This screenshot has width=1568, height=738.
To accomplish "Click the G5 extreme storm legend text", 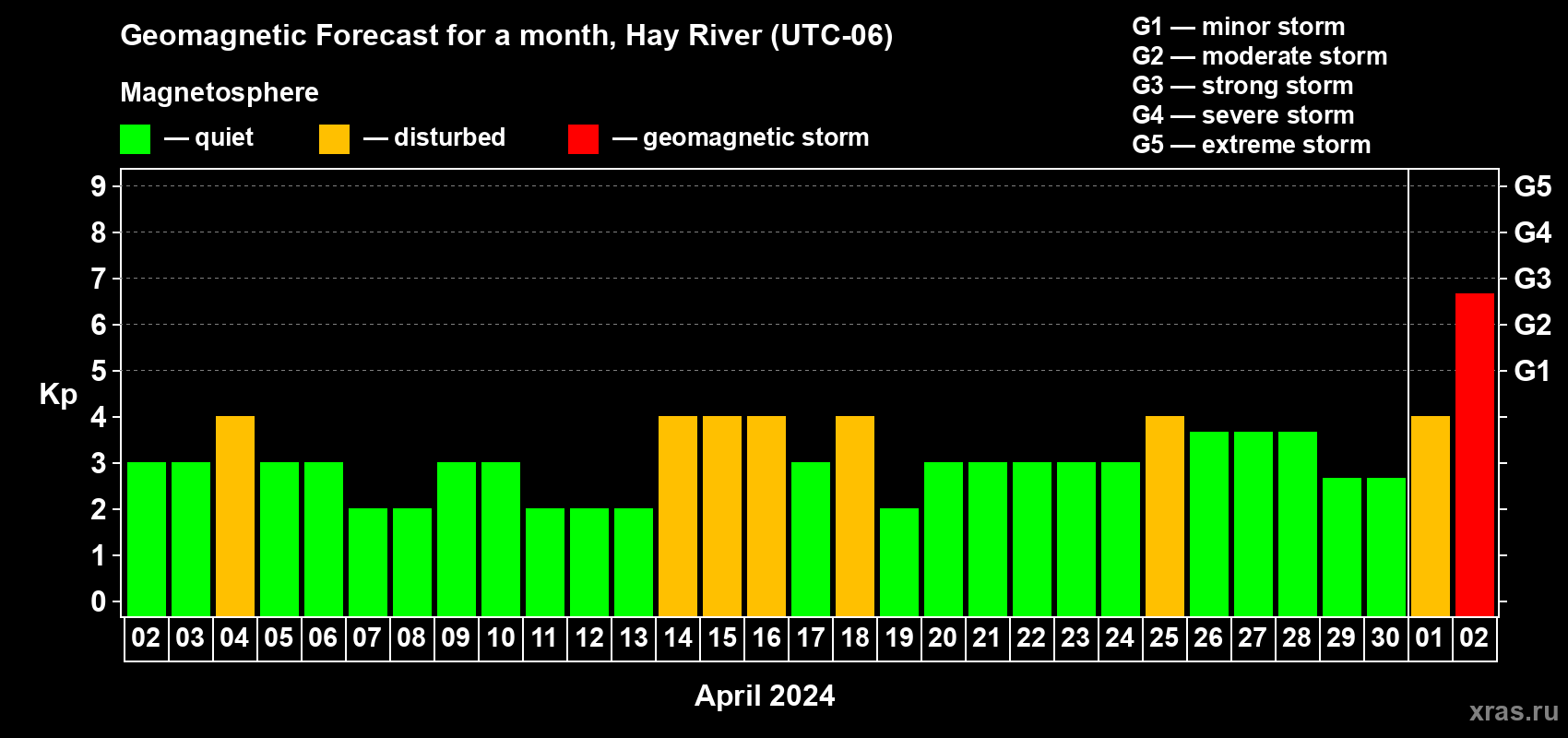I will coord(1252,145).
